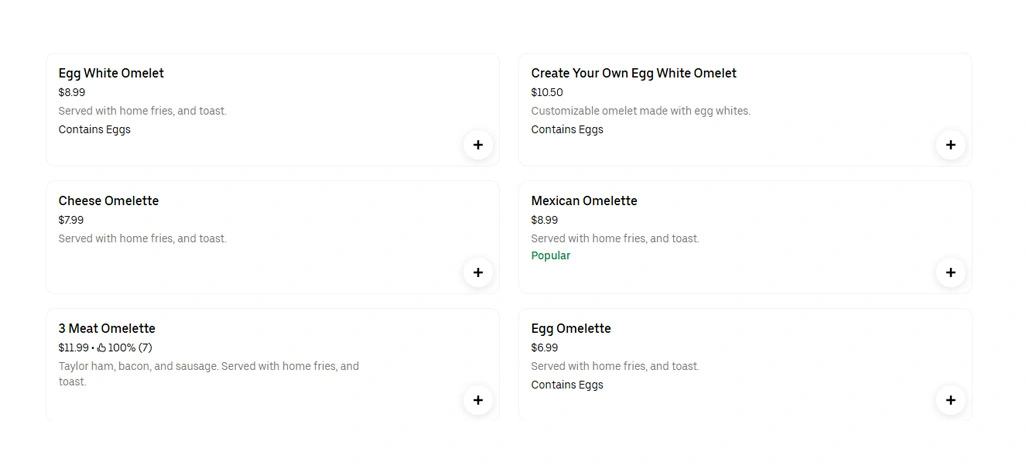This screenshot has height=466, width=1026.
Task: Add Mexican Omelette using plus icon
Action: pos(950,272)
